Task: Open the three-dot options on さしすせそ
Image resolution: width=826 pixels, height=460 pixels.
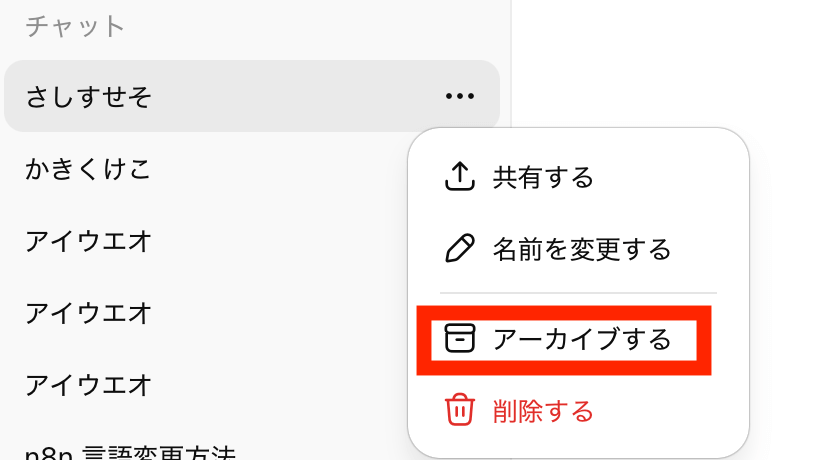Action: click(459, 96)
